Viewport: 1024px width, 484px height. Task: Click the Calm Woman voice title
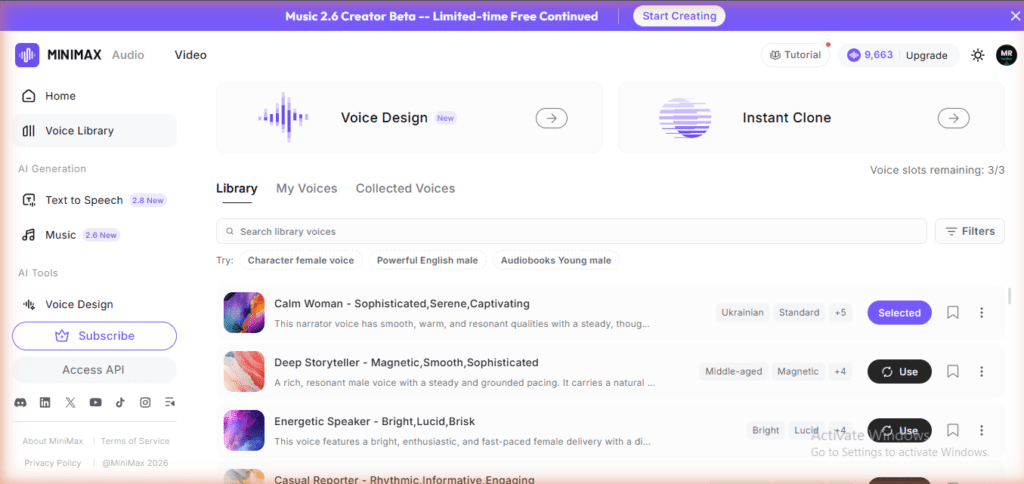(x=402, y=304)
